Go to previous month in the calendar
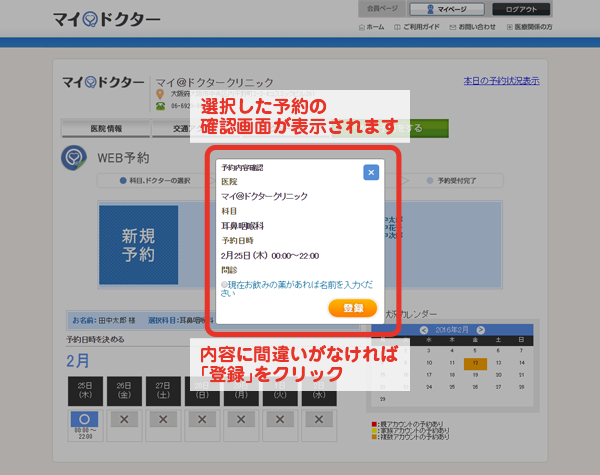The image size is (600, 475). tap(424, 330)
